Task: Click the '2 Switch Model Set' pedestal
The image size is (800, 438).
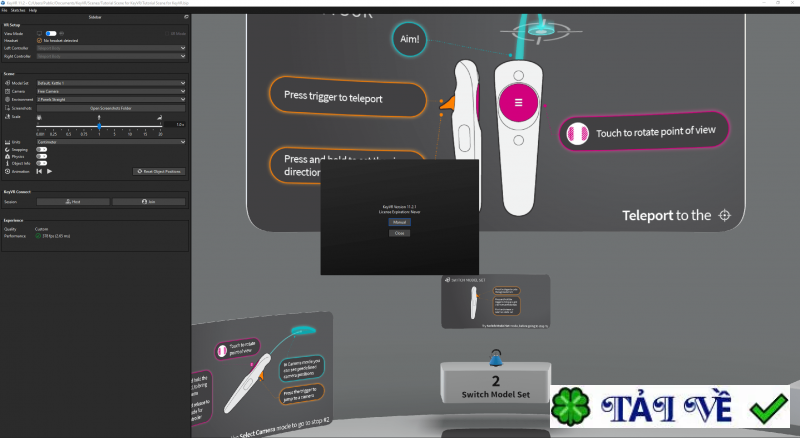Action: pyautogui.click(x=495, y=383)
